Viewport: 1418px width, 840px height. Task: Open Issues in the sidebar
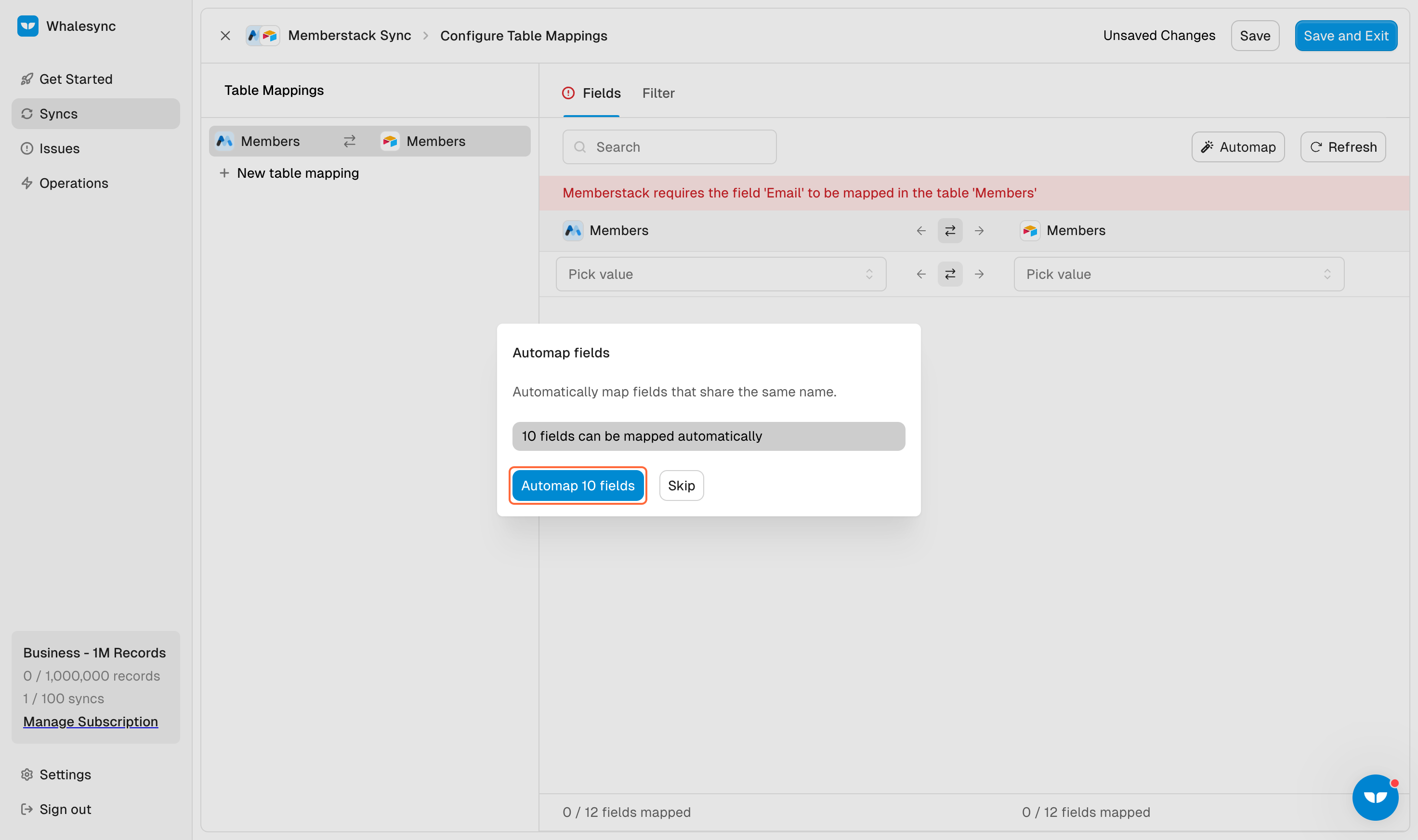(x=59, y=148)
